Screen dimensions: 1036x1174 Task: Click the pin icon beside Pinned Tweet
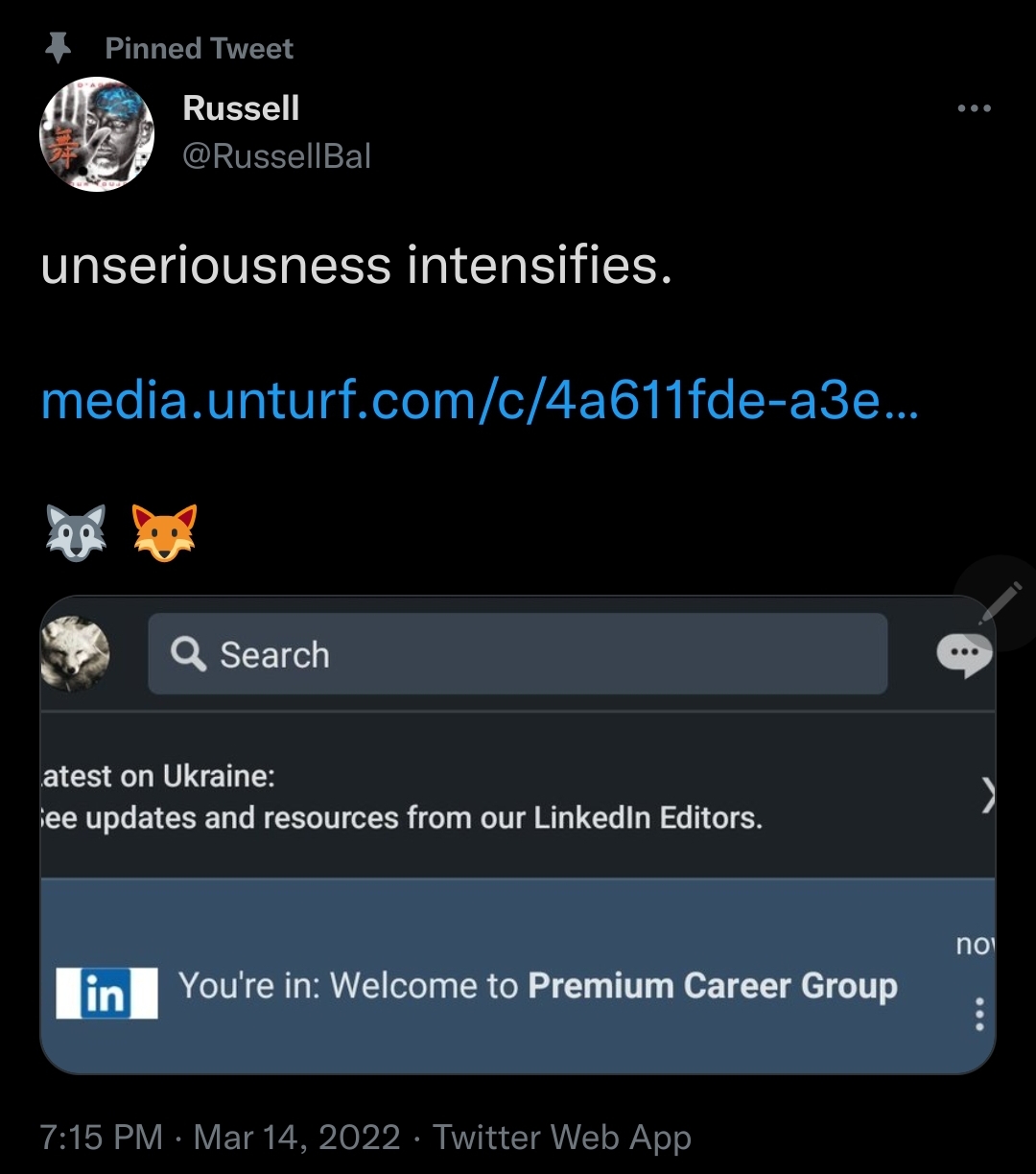pyautogui.click(x=59, y=48)
